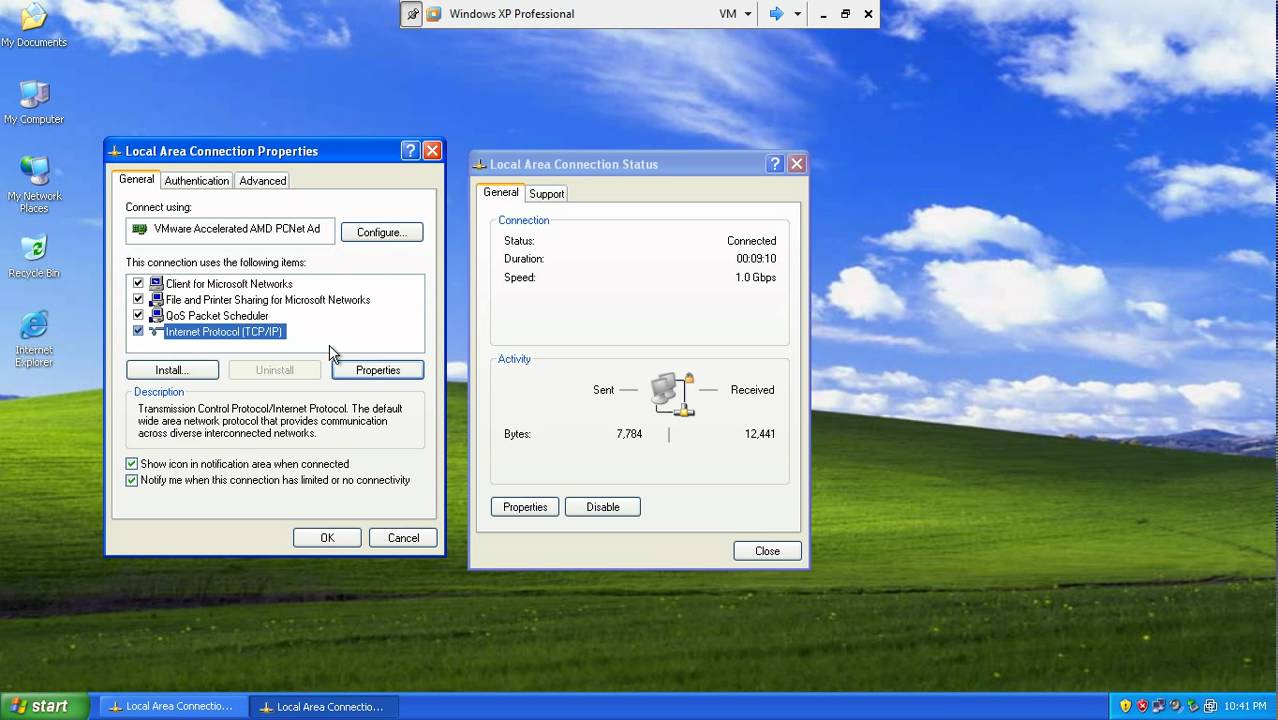Click the red security alert shield tray icon
This screenshot has height=720, width=1278.
1143,706
